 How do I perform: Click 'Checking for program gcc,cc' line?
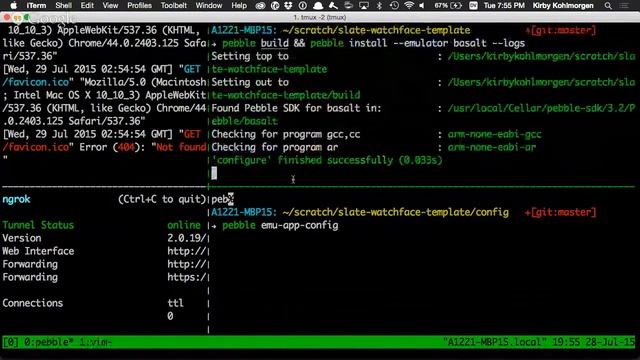tap(286, 134)
